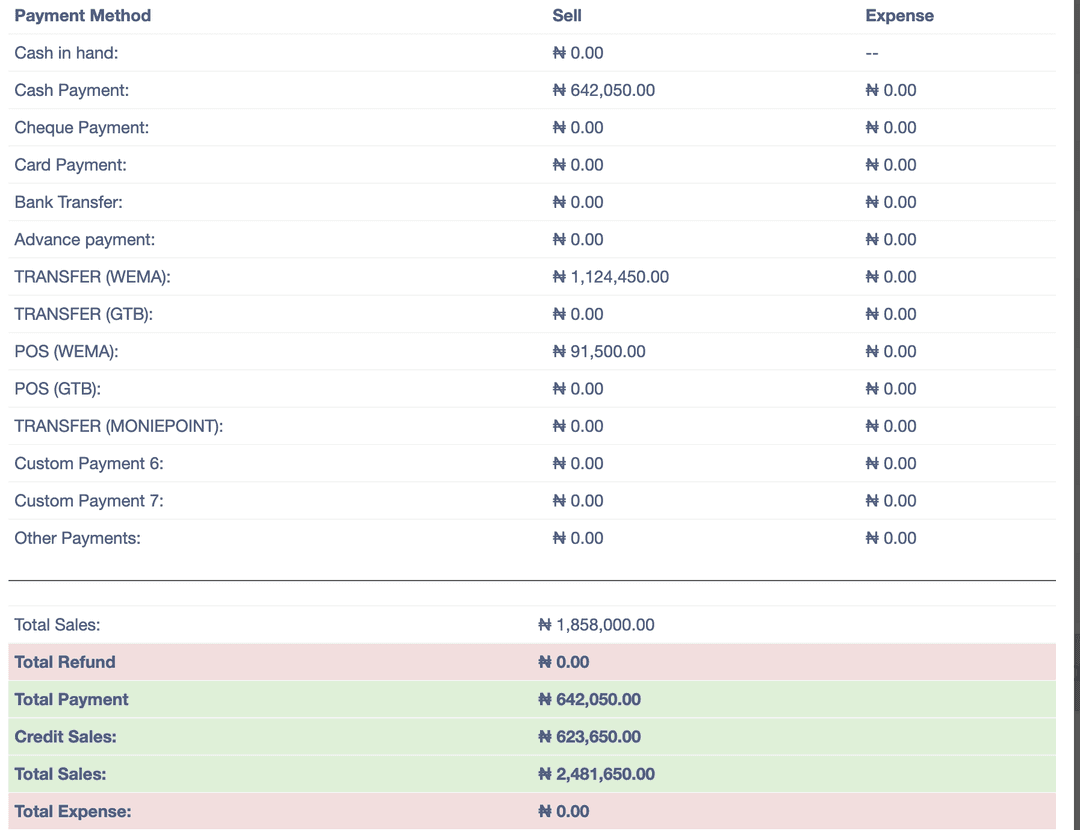Click the Total Payment amount 642,050.00
The image size is (1080, 830).
(x=590, y=699)
